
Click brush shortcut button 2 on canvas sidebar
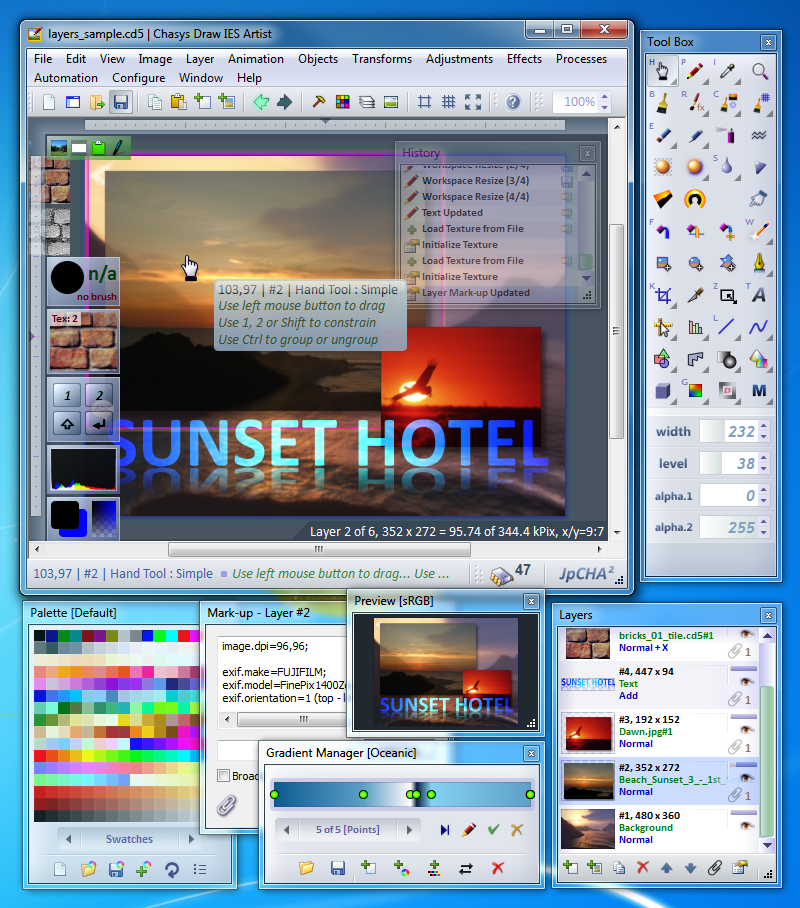coord(100,396)
